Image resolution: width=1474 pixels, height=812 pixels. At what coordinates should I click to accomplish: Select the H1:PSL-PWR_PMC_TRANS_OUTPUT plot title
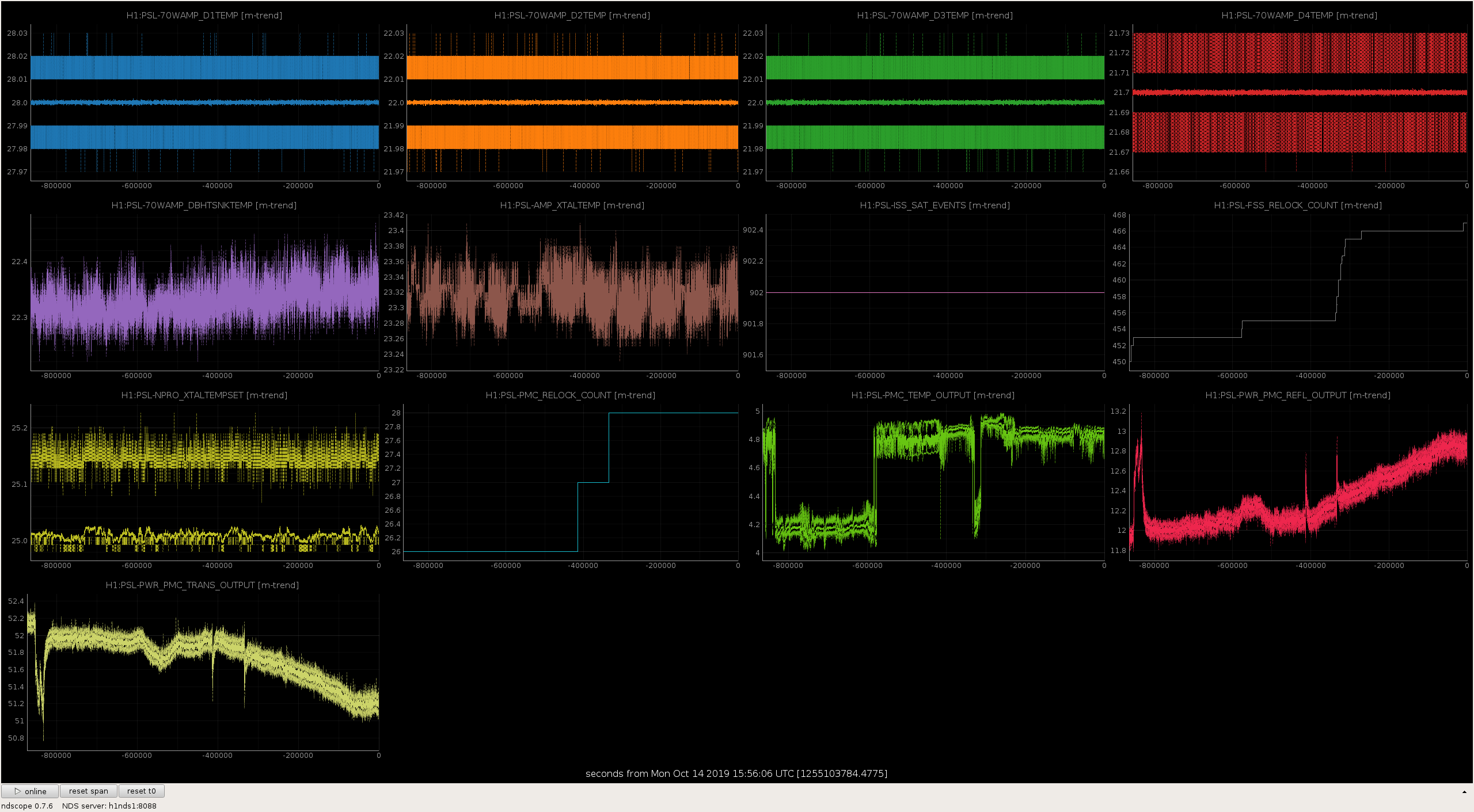coord(203,585)
